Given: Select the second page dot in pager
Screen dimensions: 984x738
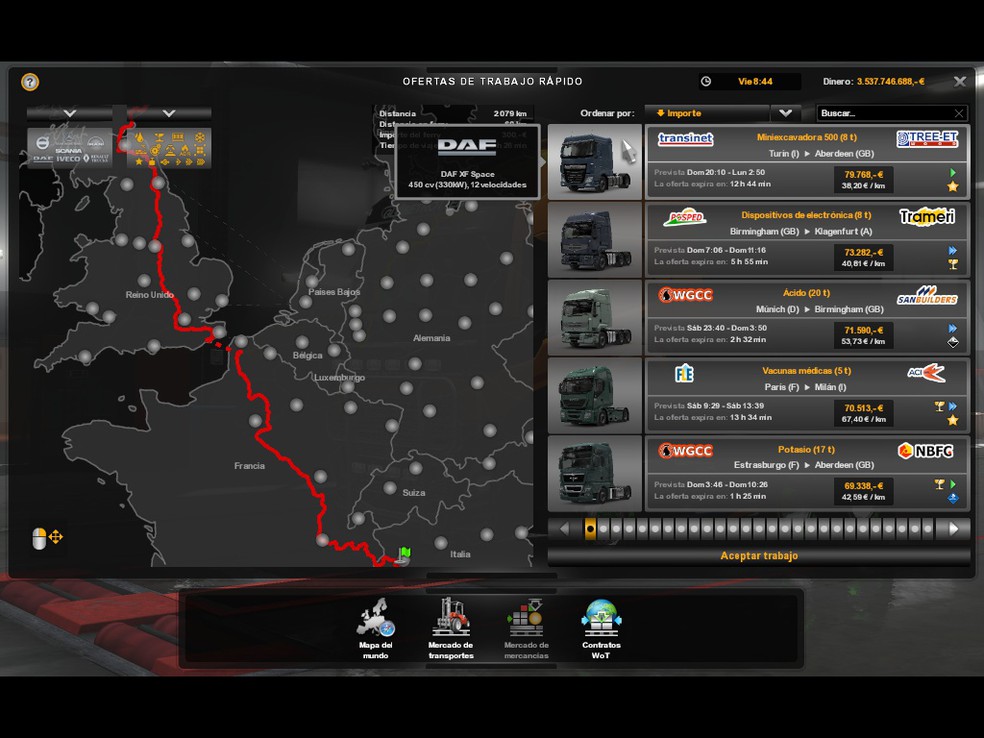Looking at the screenshot, I should pyautogui.click(x=604, y=529).
